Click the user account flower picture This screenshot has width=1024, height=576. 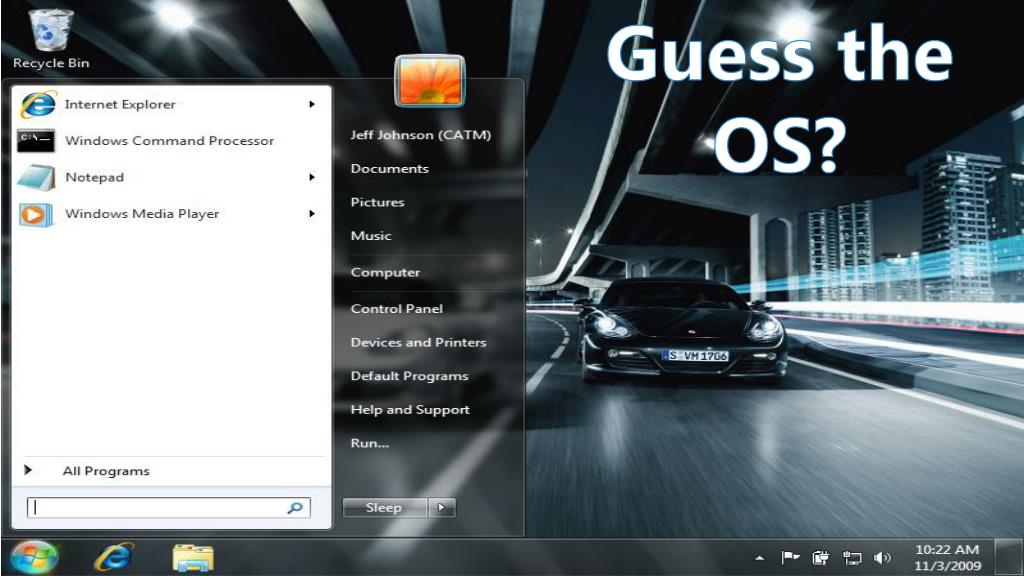(x=430, y=81)
